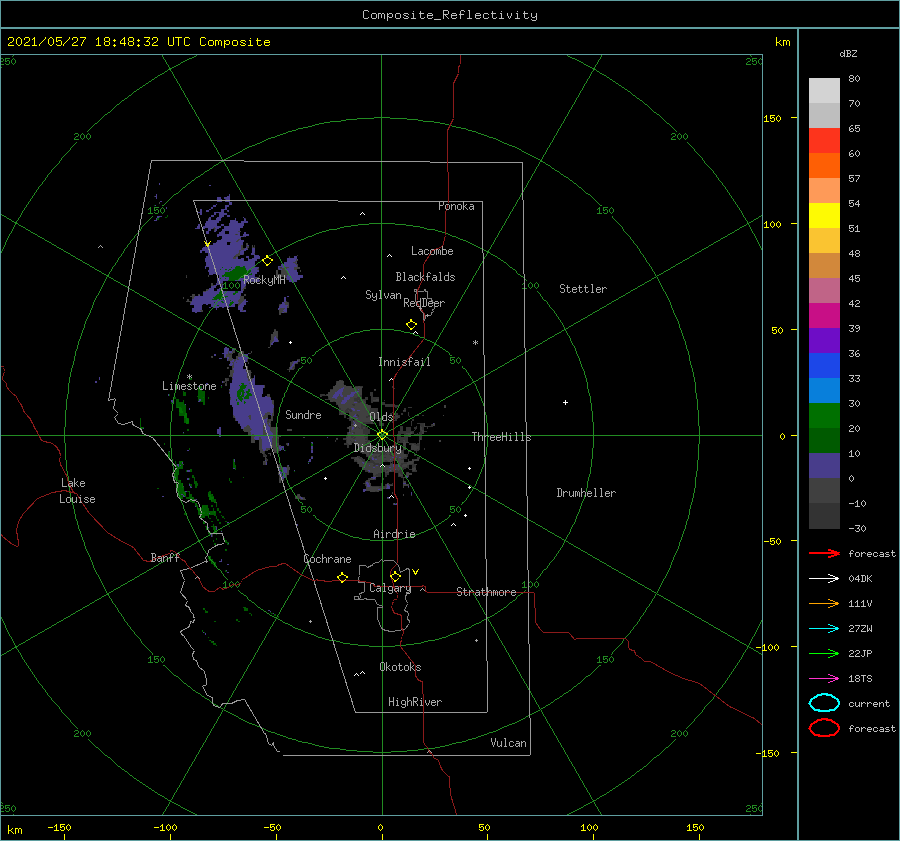
Task: Click the Lacombe label
Action: click(432, 251)
